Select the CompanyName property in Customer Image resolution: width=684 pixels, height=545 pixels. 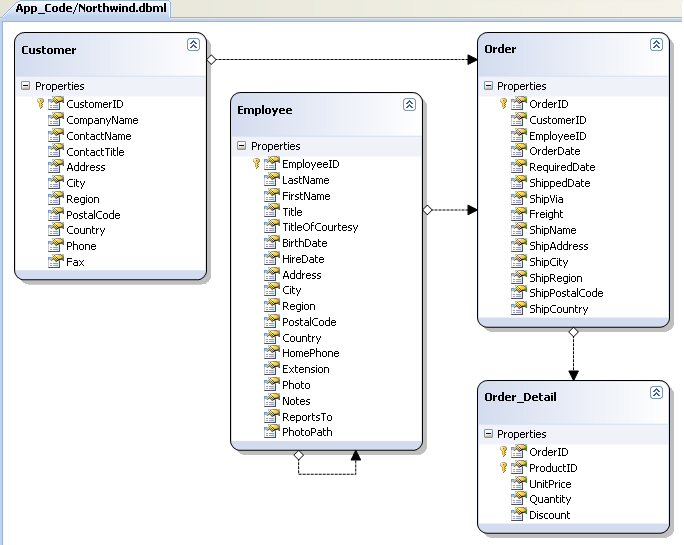[102, 120]
